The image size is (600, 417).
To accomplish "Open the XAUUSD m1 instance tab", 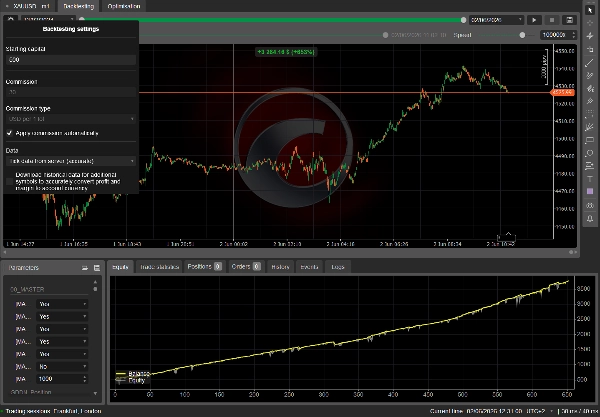I will coord(29,6).
